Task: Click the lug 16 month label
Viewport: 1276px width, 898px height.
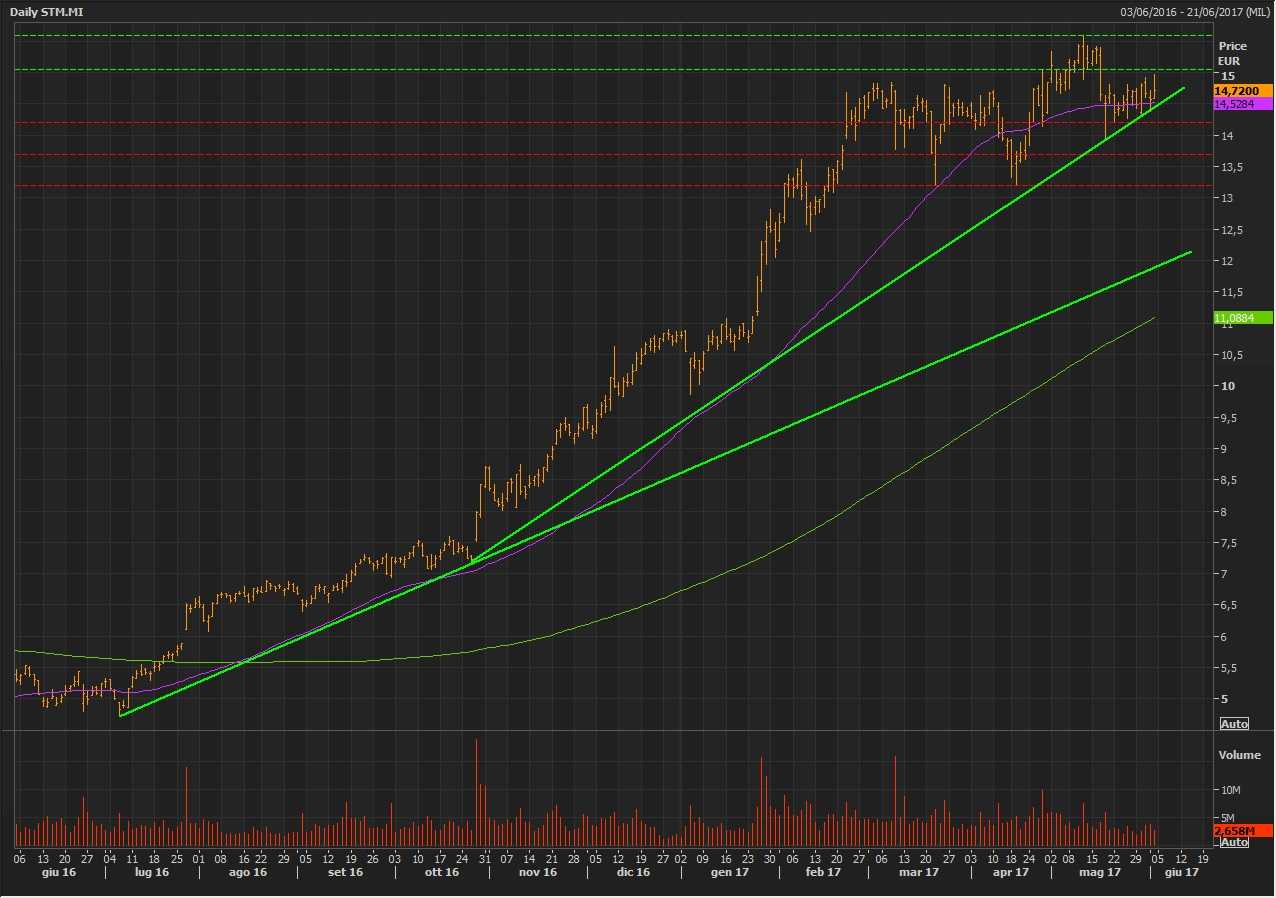Action: click(x=151, y=873)
